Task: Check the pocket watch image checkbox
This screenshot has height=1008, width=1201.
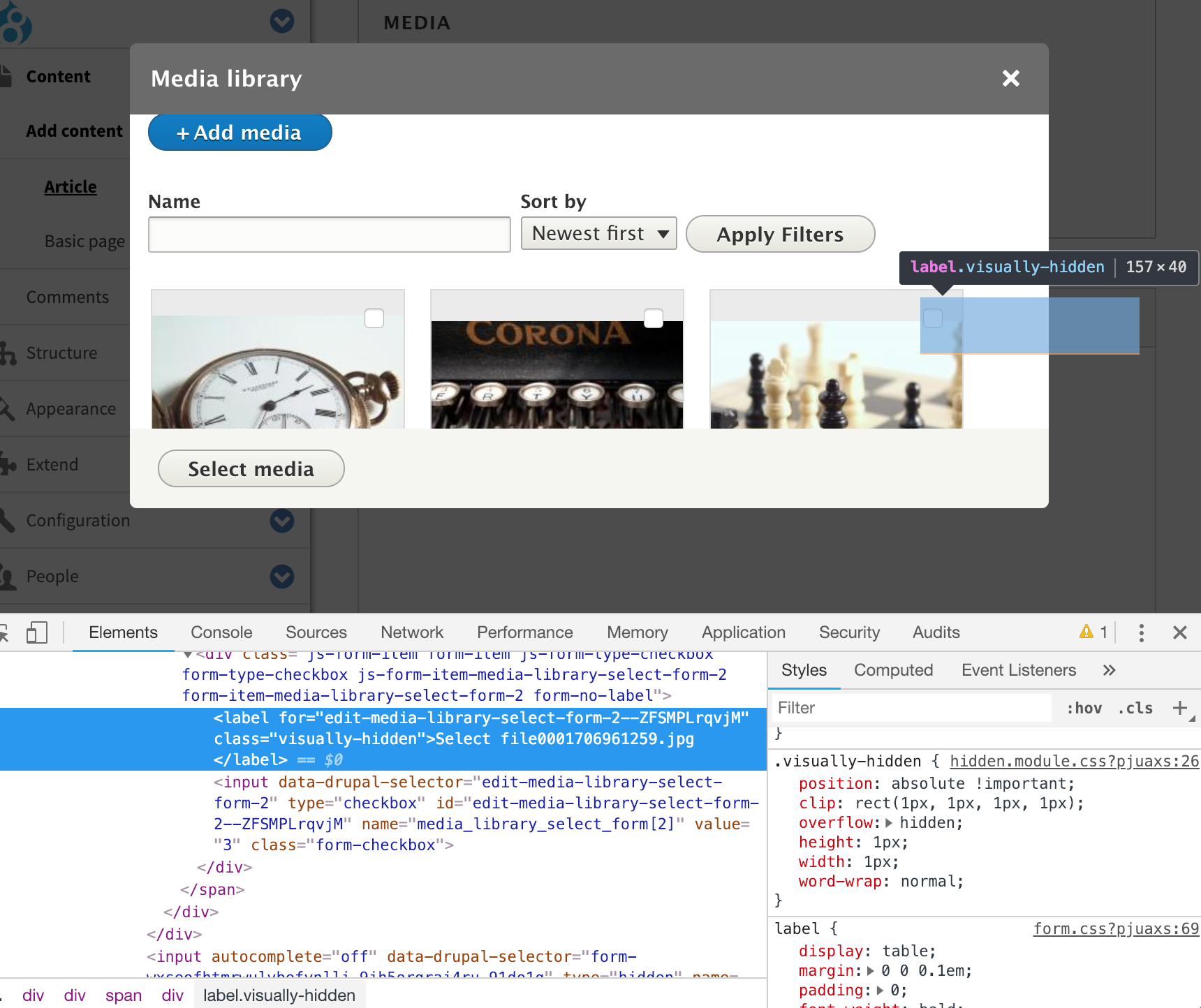Action: coord(374,318)
